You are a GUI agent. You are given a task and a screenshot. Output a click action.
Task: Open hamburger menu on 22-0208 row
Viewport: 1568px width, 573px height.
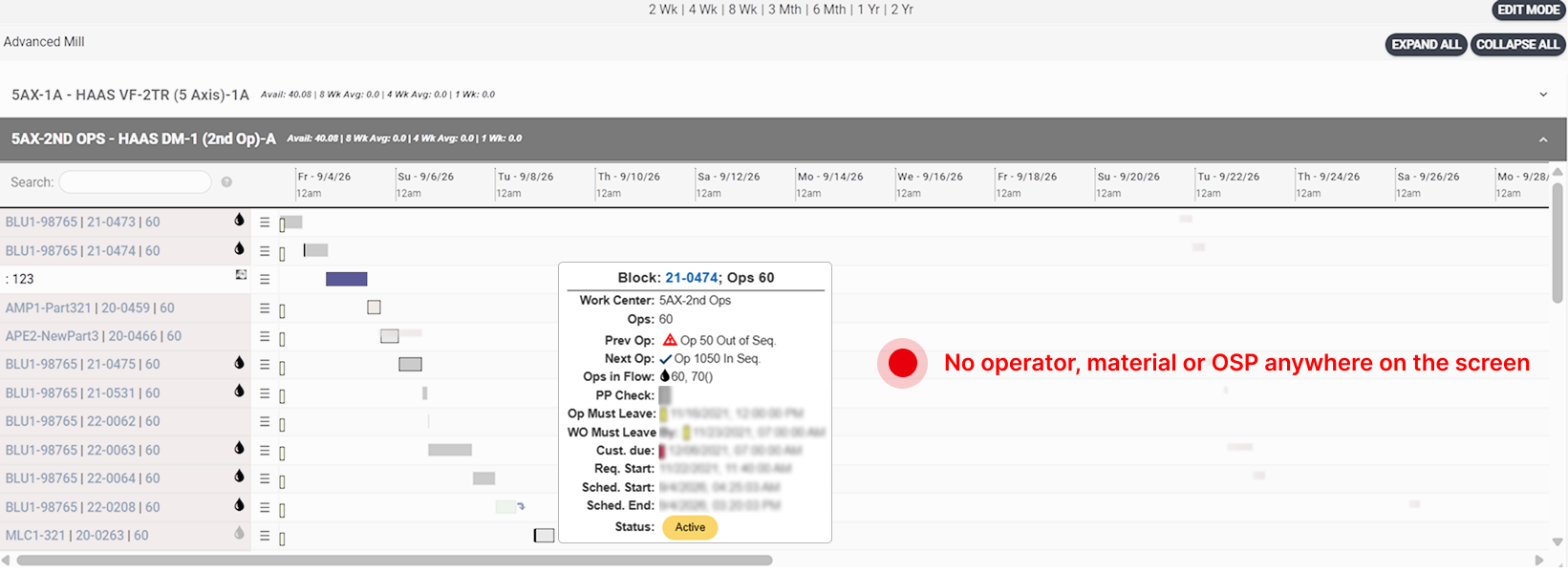(265, 508)
